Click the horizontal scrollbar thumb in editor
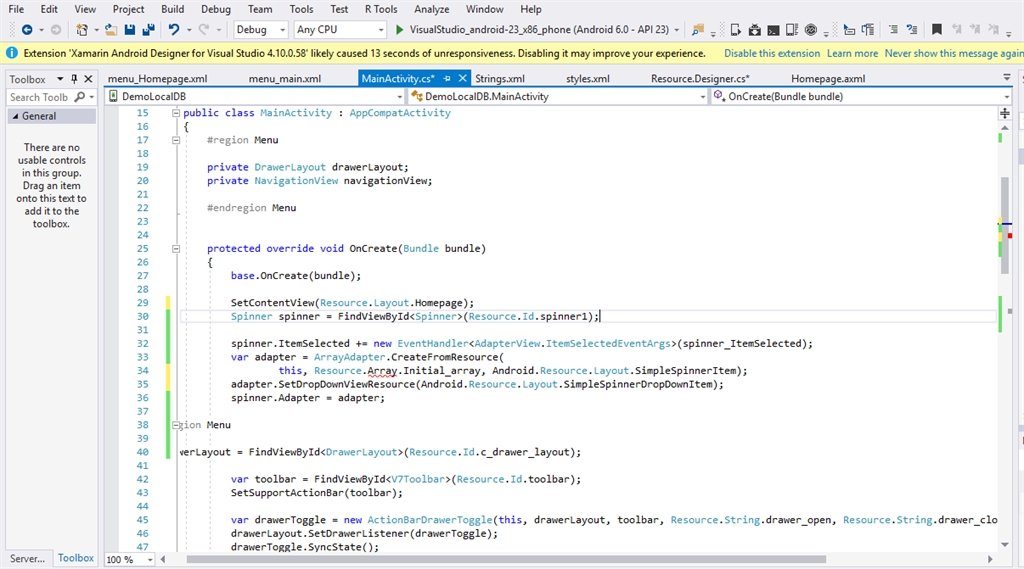The width and height of the screenshot is (1024, 569). click(506, 559)
